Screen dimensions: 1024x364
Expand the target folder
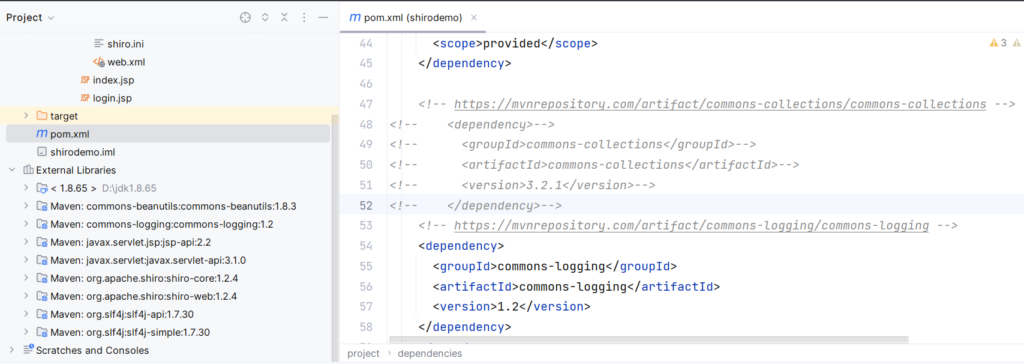25,116
